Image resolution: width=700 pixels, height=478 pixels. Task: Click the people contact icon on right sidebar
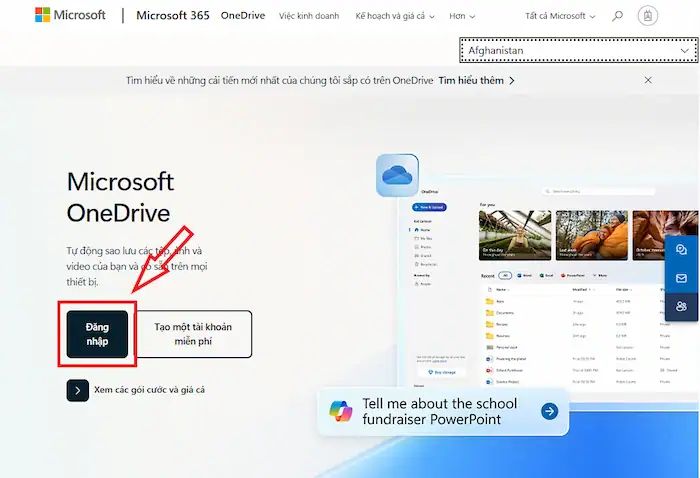coord(681,306)
